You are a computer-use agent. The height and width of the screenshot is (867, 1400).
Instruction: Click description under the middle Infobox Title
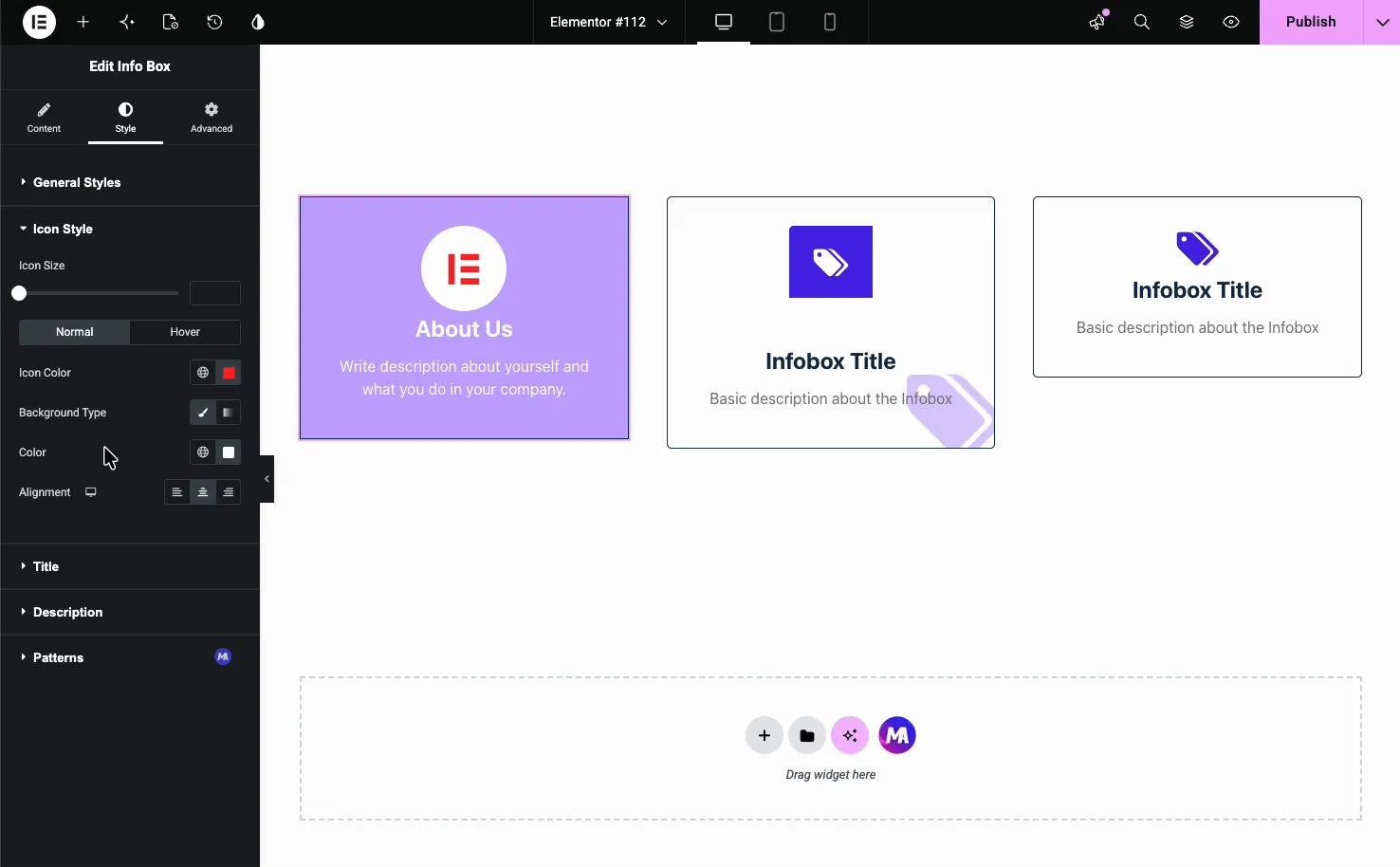(831, 398)
